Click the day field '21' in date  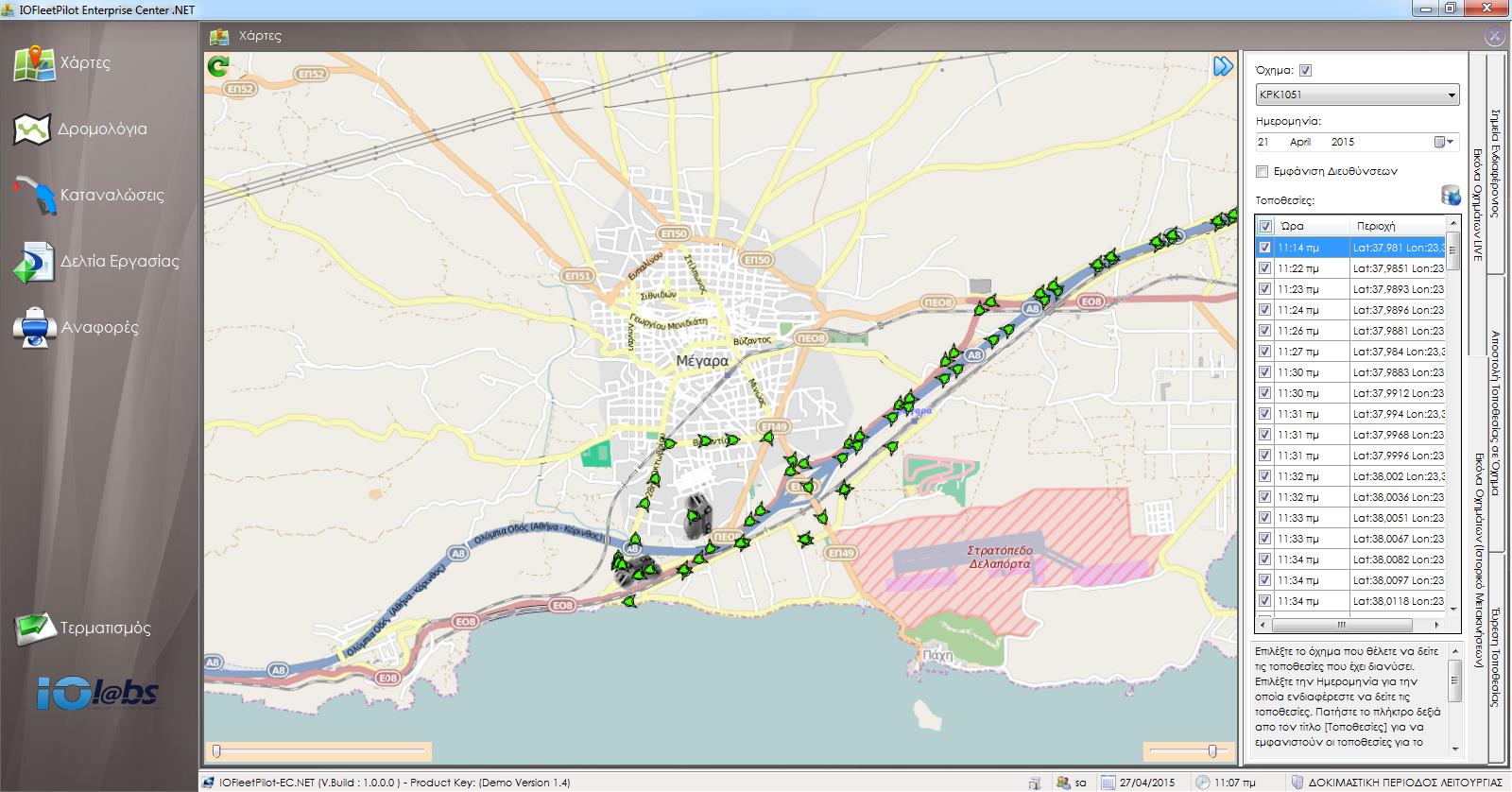1263,142
